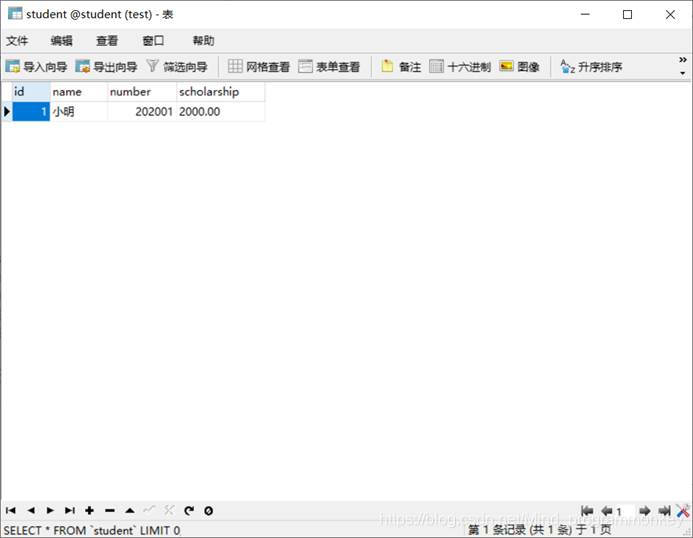Stop loading with the stop button
The width and height of the screenshot is (693, 538).
point(209,511)
